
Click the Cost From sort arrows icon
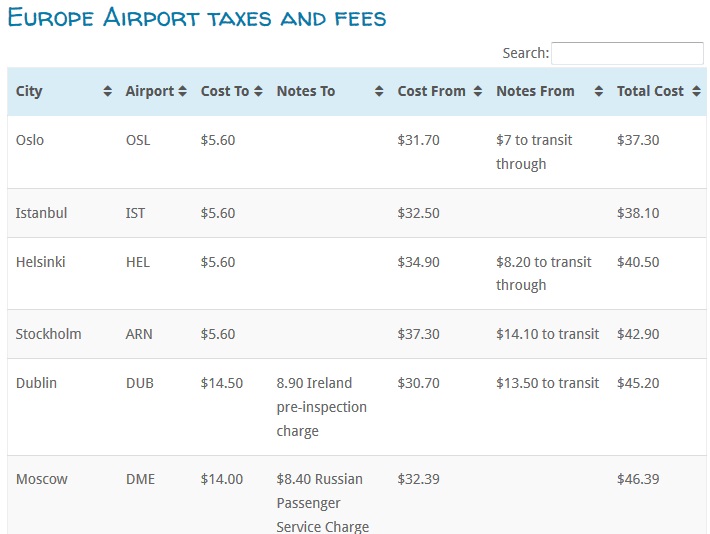478,91
